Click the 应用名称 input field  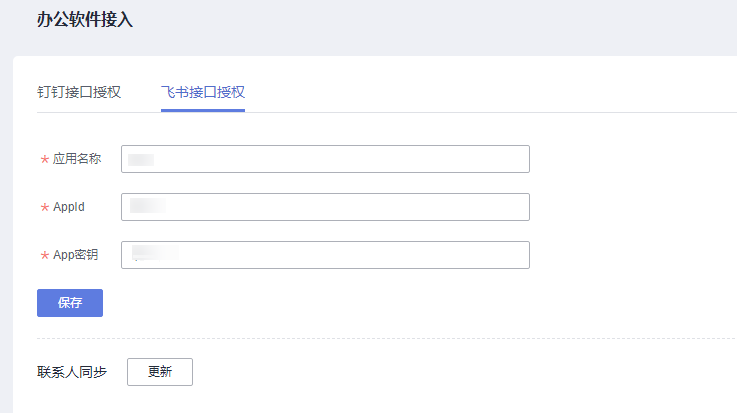(325, 159)
